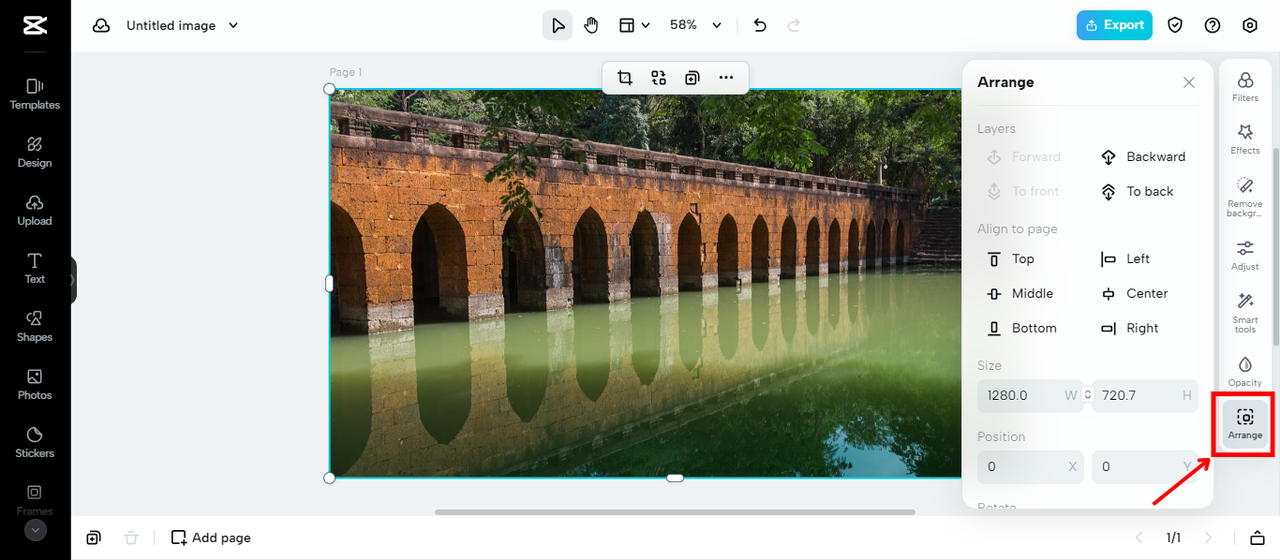
Task: Expand the Untitled image title dropdown
Action: click(233, 26)
